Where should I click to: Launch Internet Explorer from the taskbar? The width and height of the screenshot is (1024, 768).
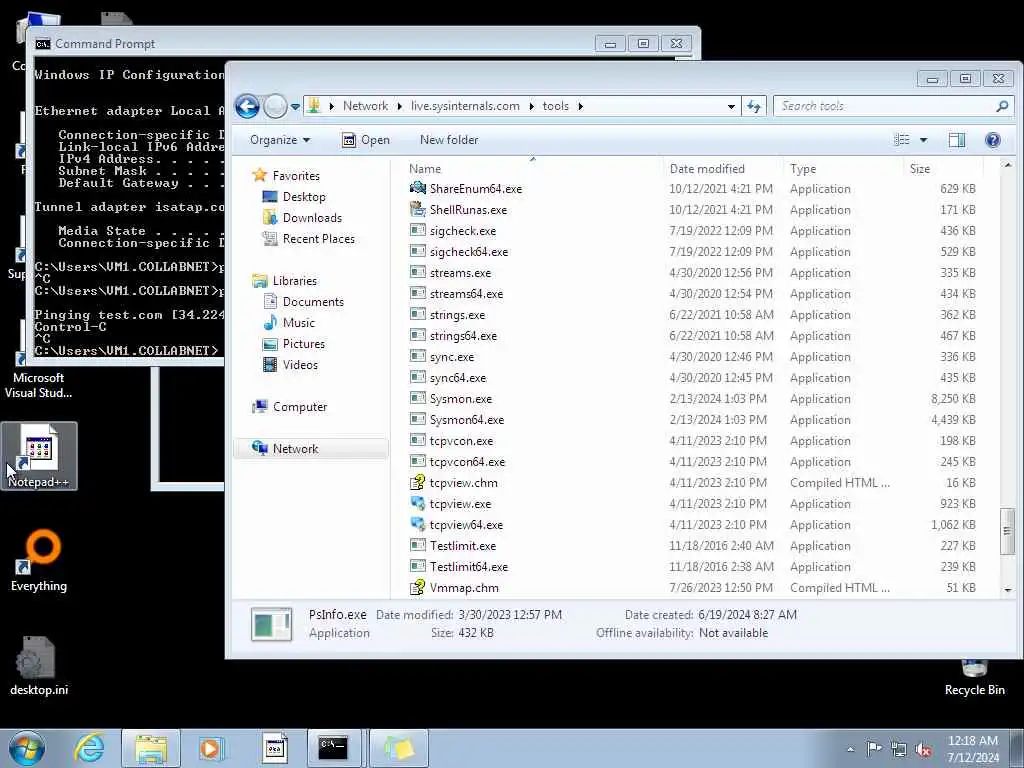point(89,748)
